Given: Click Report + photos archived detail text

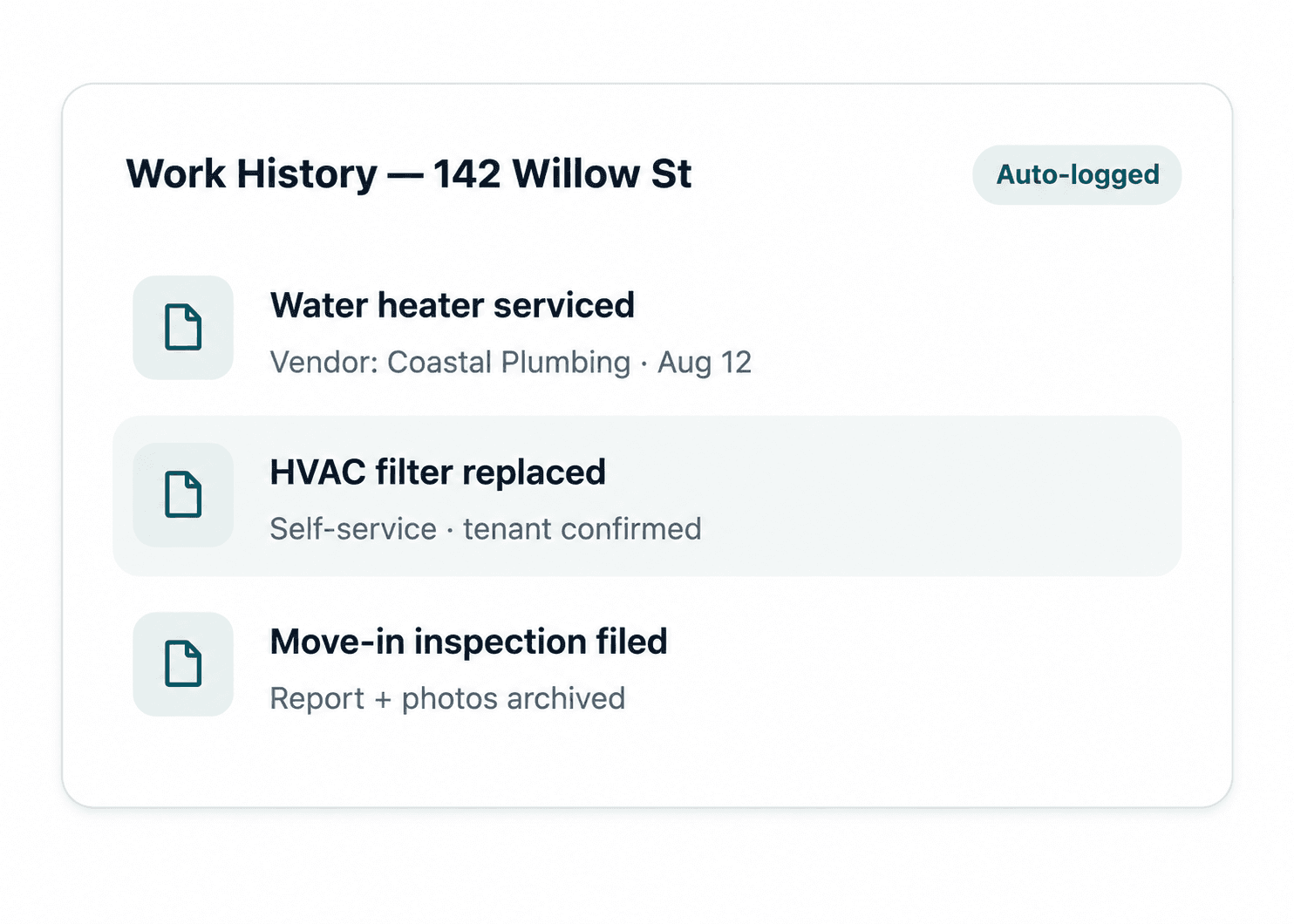Looking at the screenshot, I should [447, 699].
